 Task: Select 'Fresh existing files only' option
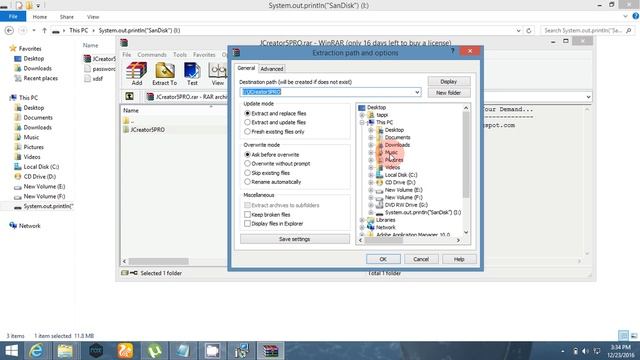(x=247, y=131)
